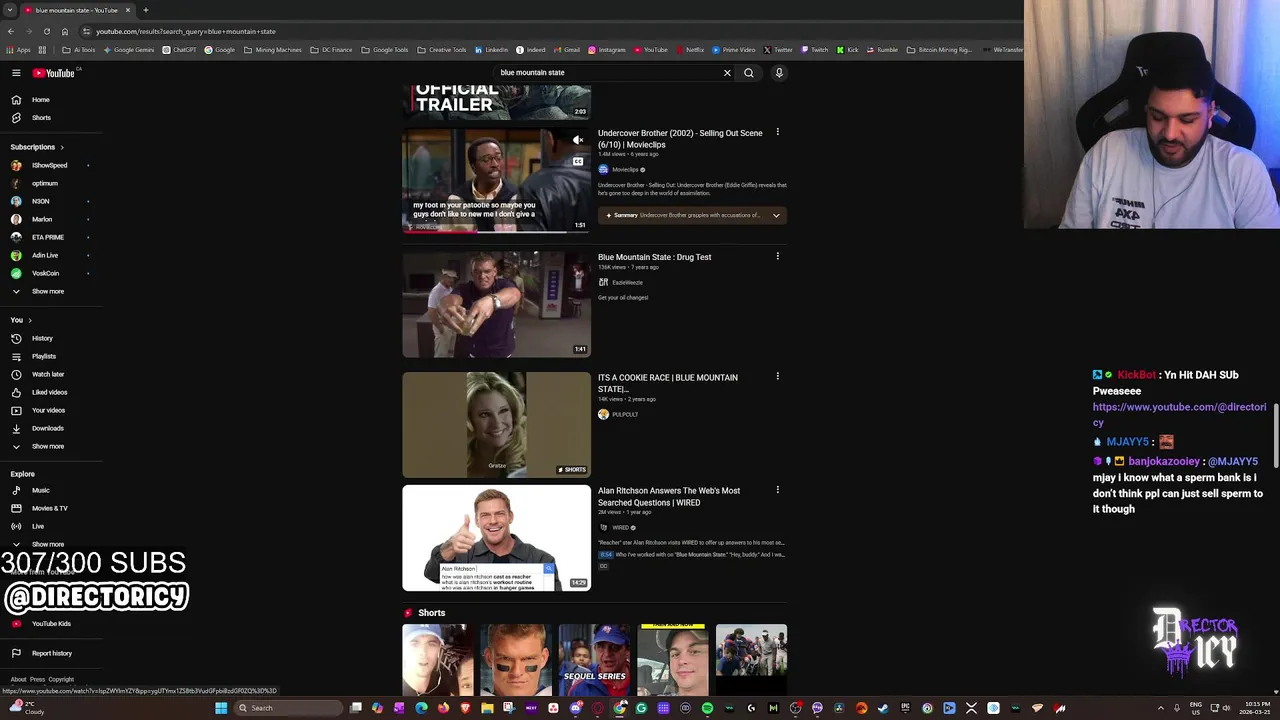1280x720 pixels.
Task: Open the Cookie Race Shorts thumbnail
Action: pyautogui.click(x=496, y=425)
